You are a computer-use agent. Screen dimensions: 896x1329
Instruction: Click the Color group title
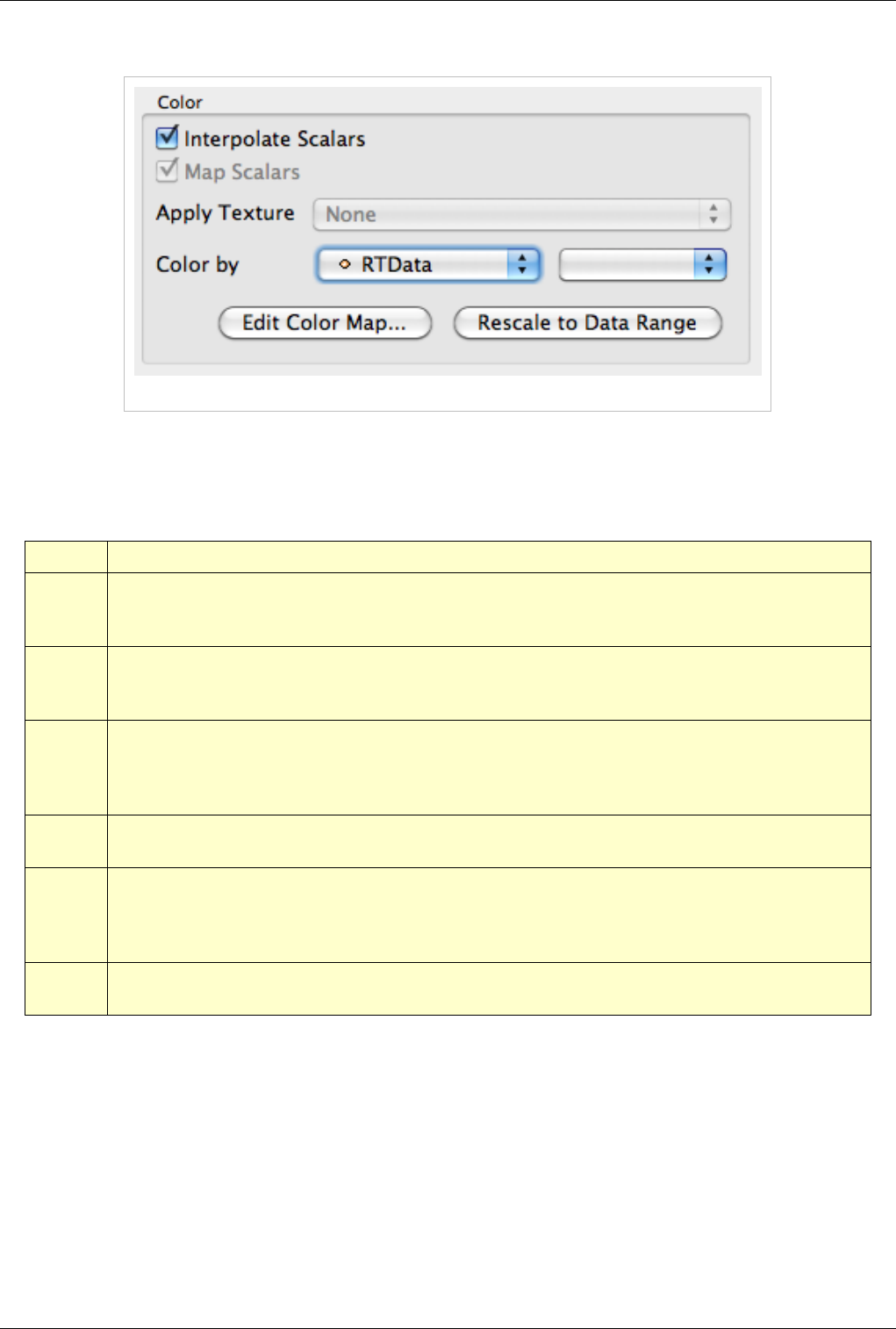(x=180, y=102)
